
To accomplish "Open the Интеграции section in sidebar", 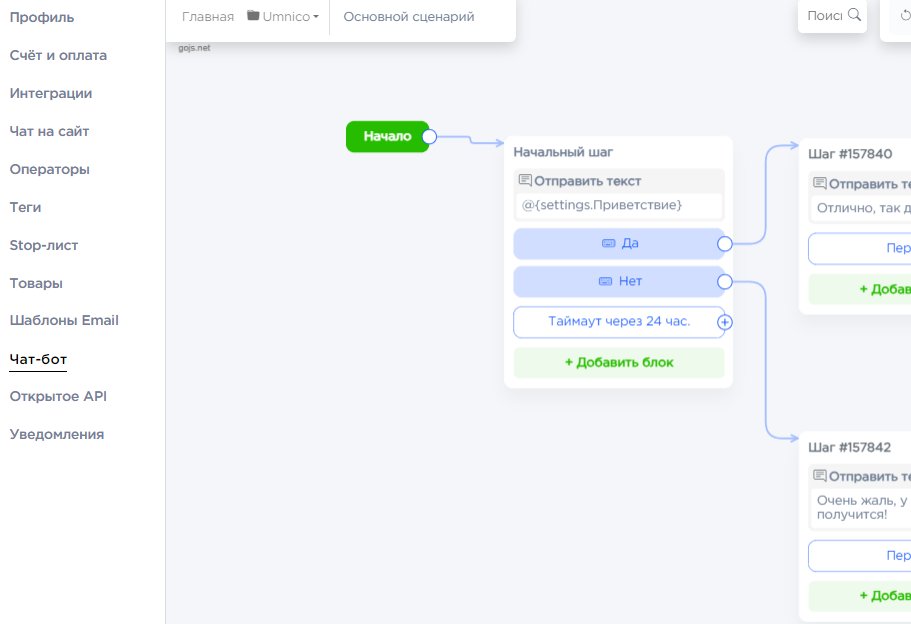I will click(x=51, y=93).
